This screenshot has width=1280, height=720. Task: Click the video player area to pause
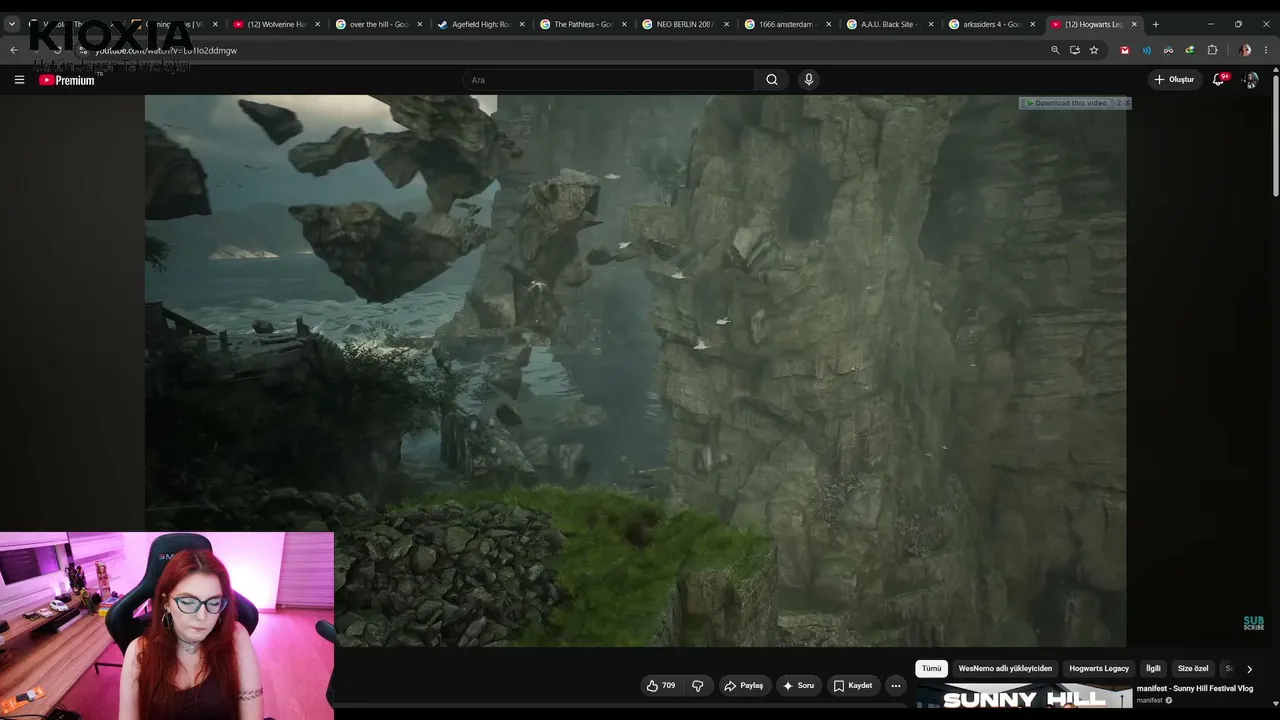[x=636, y=370]
